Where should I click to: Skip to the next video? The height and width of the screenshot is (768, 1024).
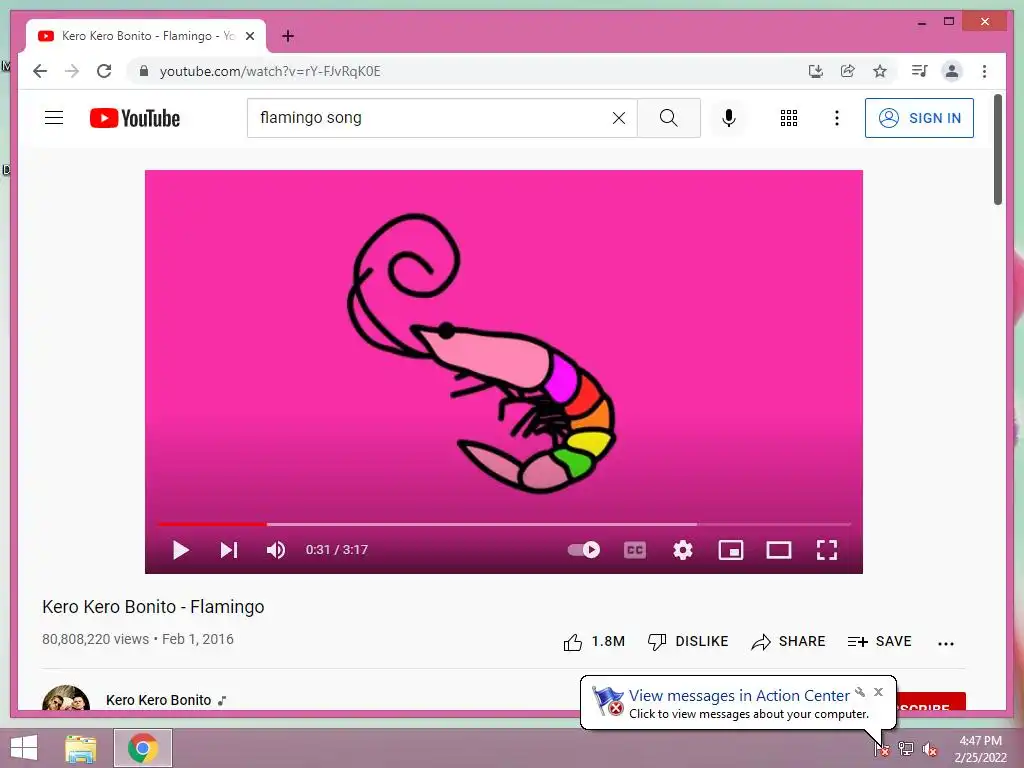pos(229,550)
